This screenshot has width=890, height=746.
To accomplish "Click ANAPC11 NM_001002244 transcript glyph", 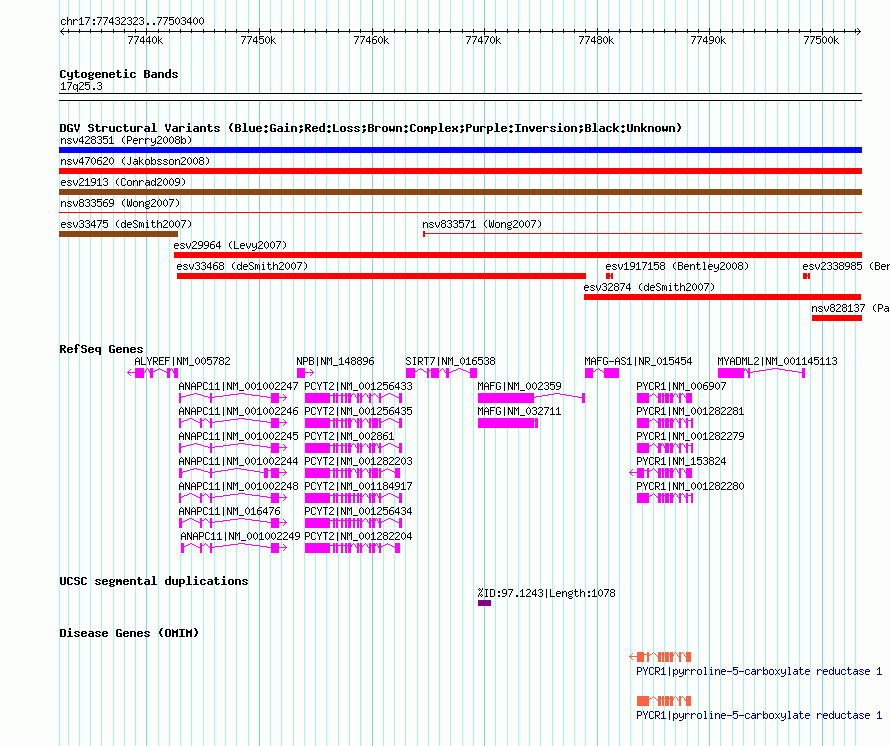I will [x=233, y=472].
